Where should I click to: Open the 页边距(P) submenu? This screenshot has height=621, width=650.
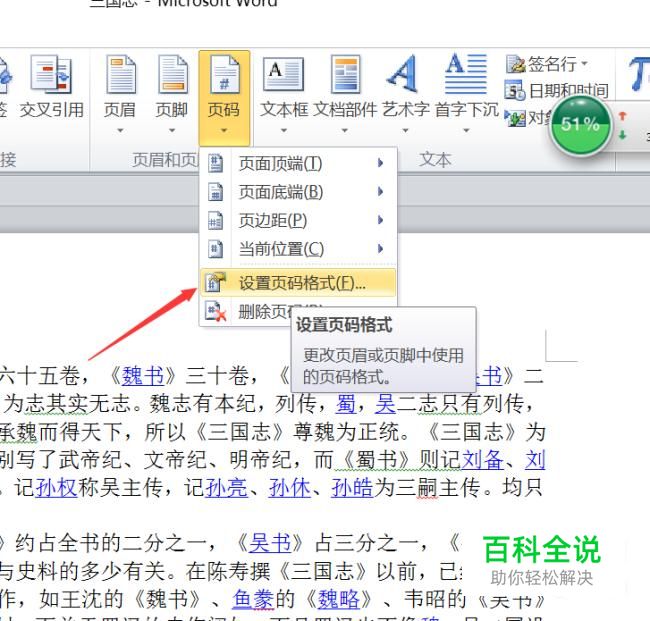click(298, 220)
